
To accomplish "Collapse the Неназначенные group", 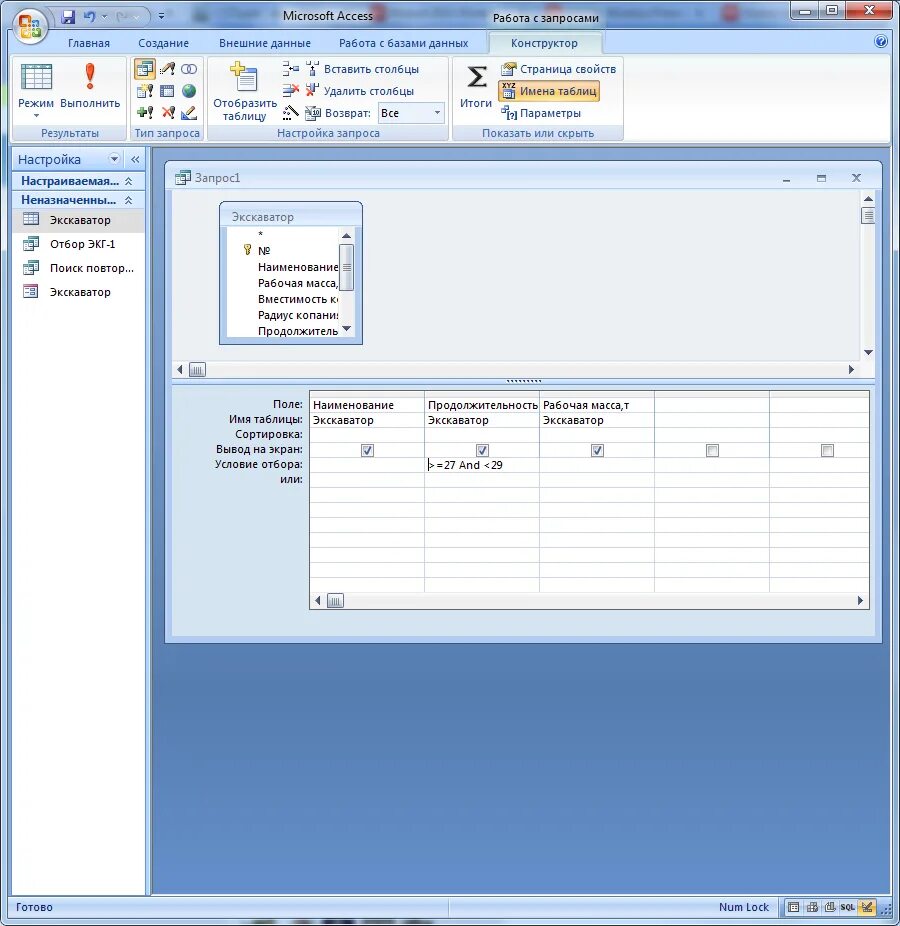I will click(128, 200).
